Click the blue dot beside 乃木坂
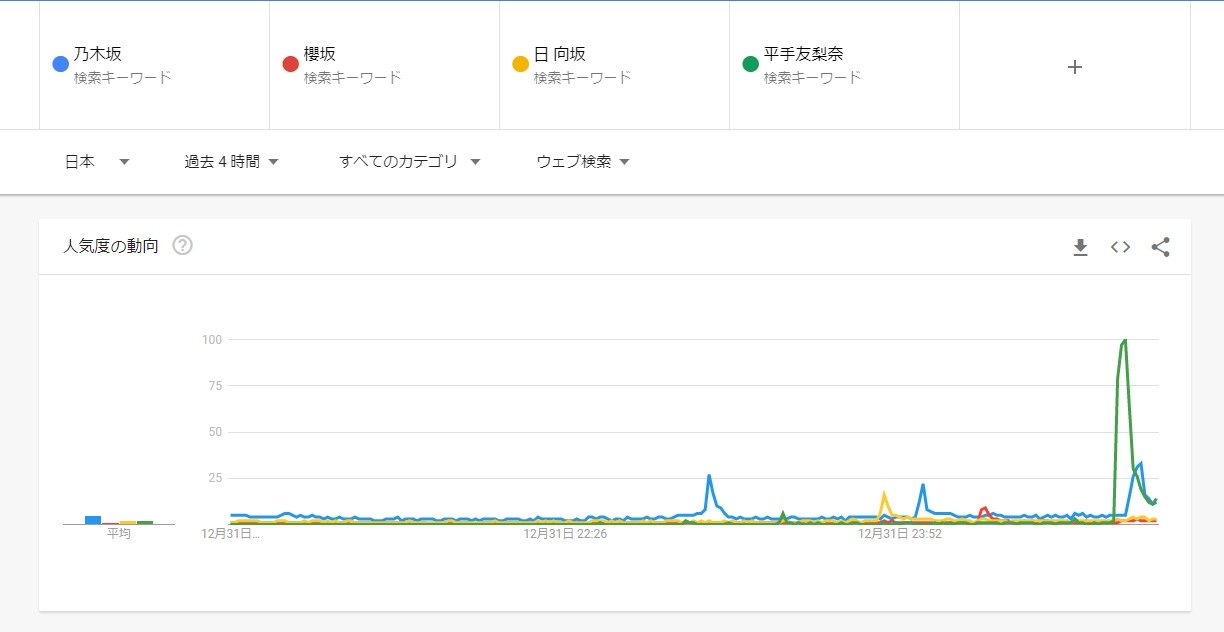This screenshot has height=632, width=1224. pyautogui.click(x=60, y=64)
